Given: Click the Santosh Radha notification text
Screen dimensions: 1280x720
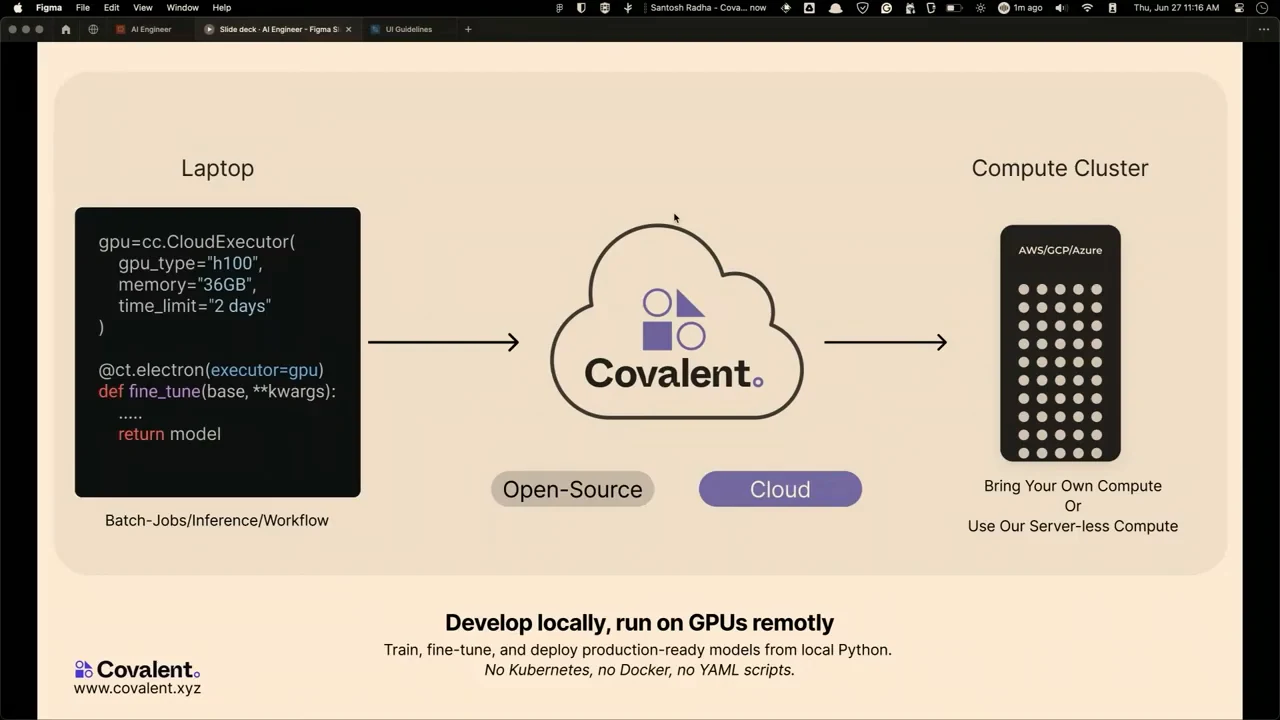Looking at the screenshot, I should click(708, 7).
